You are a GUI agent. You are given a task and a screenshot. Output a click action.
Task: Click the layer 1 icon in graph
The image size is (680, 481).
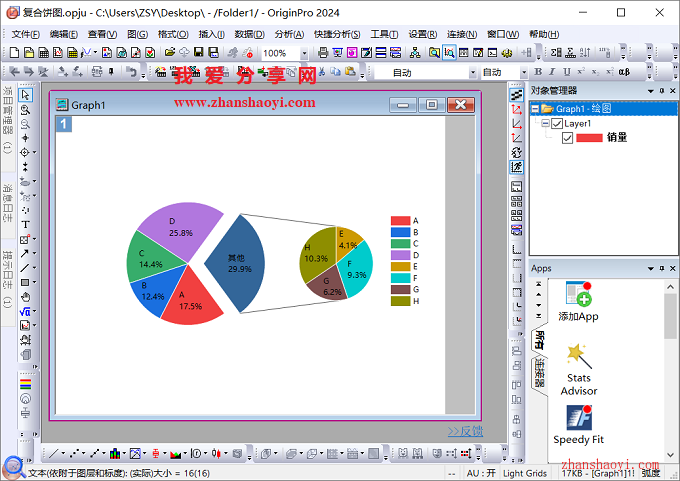tap(64, 124)
